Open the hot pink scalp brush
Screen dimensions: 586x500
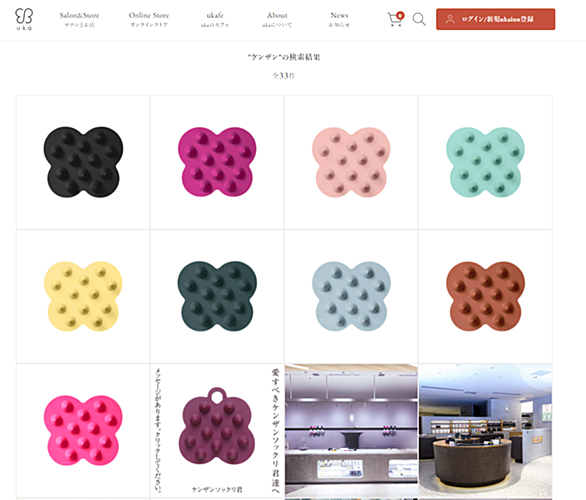83,430
